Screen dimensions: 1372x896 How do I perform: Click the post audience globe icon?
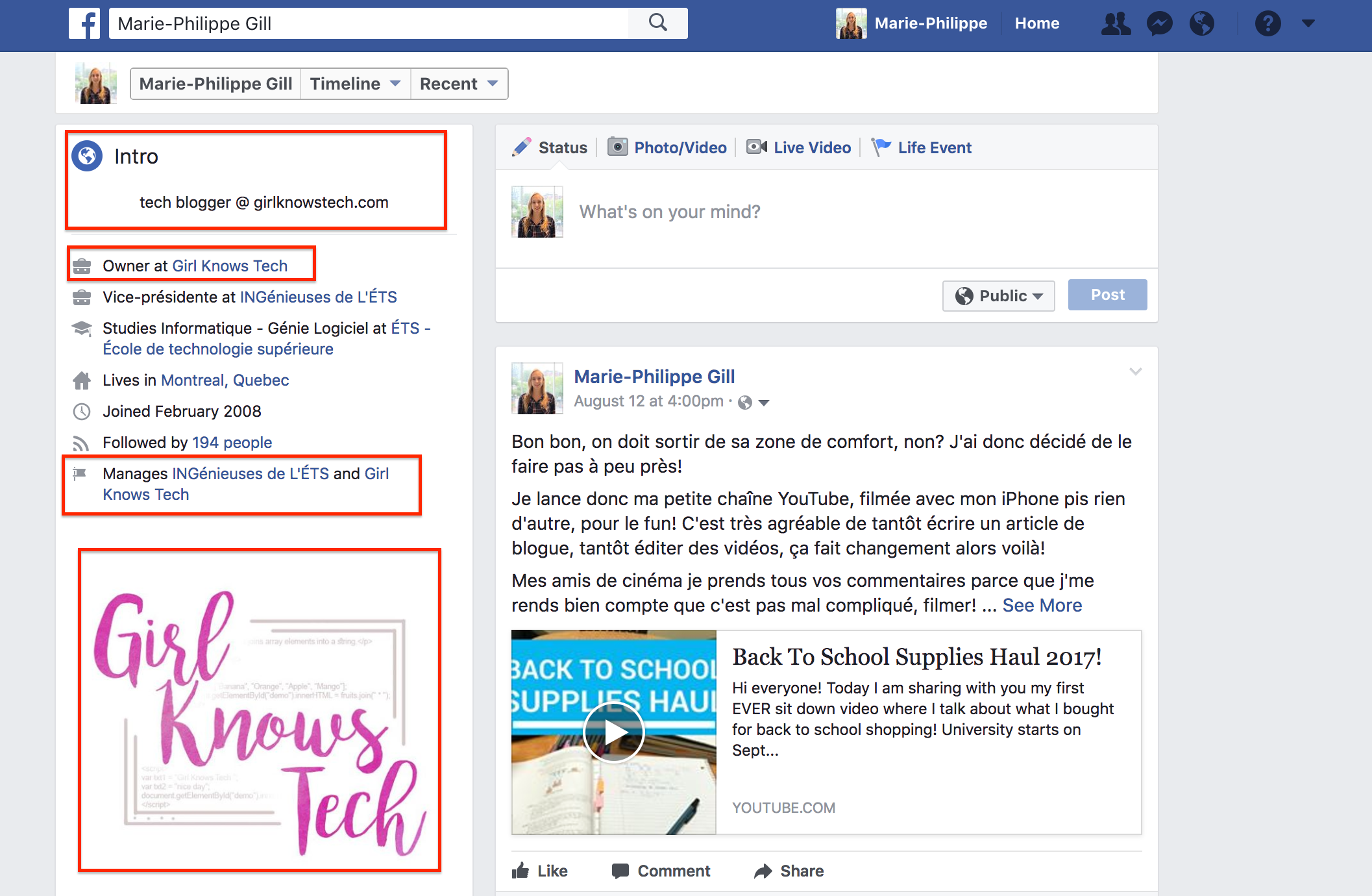745,403
